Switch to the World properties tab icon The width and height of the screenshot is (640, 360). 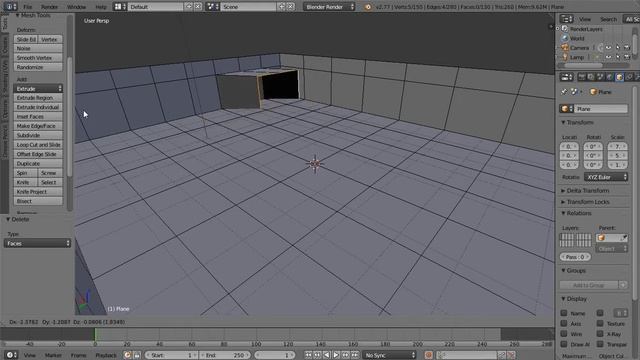(x=610, y=77)
